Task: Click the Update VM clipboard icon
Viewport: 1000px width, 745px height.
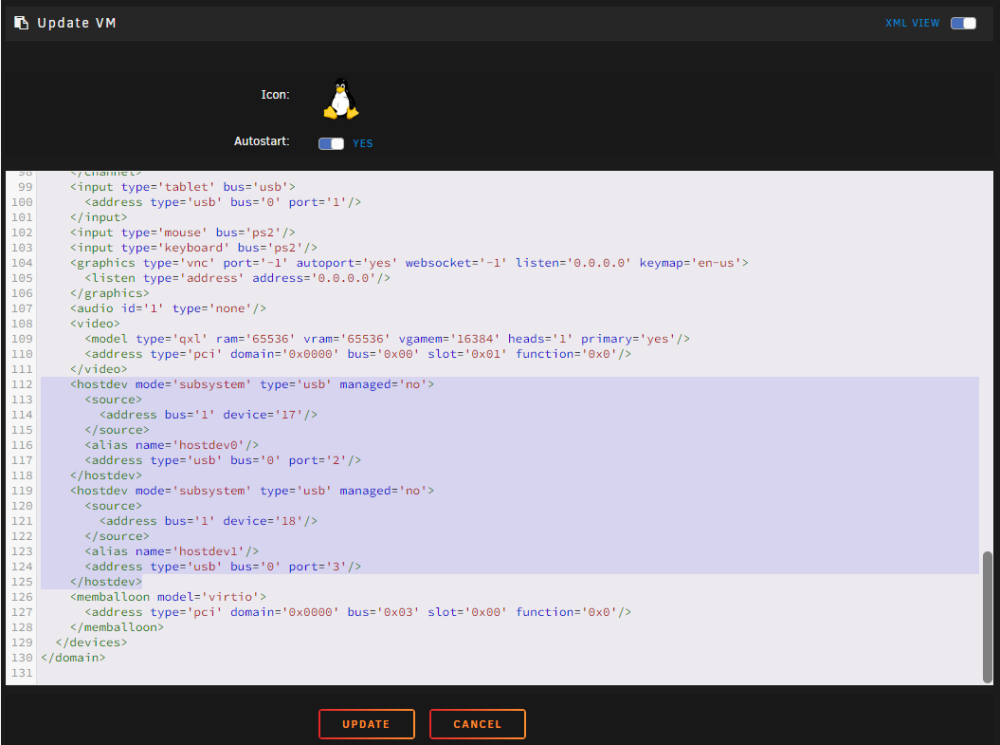Action: (x=21, y=23)
